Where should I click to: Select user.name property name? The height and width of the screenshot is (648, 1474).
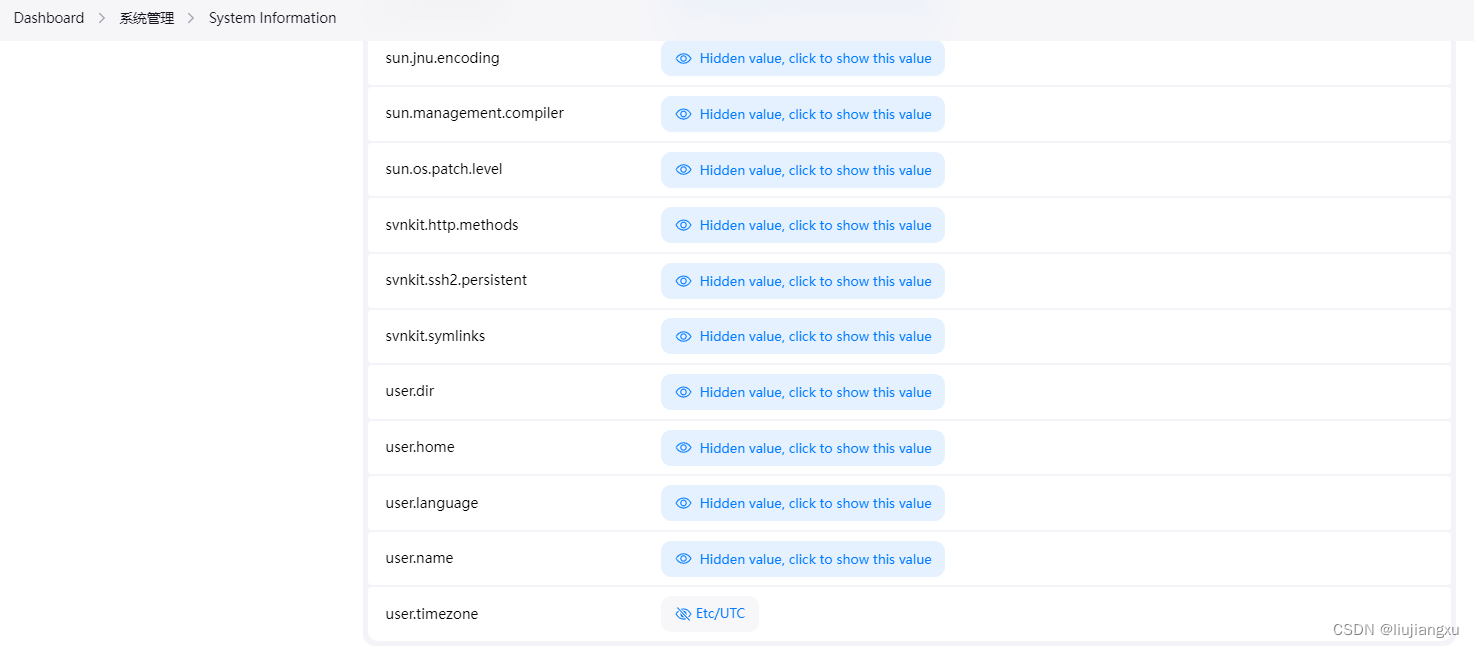tap(419, 558)
